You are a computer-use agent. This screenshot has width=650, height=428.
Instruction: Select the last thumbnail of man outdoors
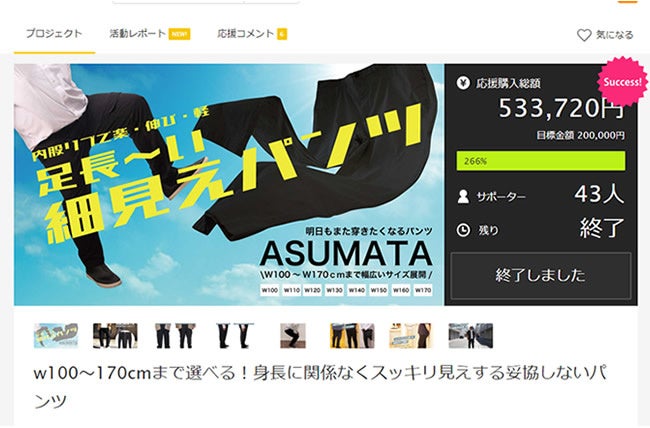(x=471, y=336)
